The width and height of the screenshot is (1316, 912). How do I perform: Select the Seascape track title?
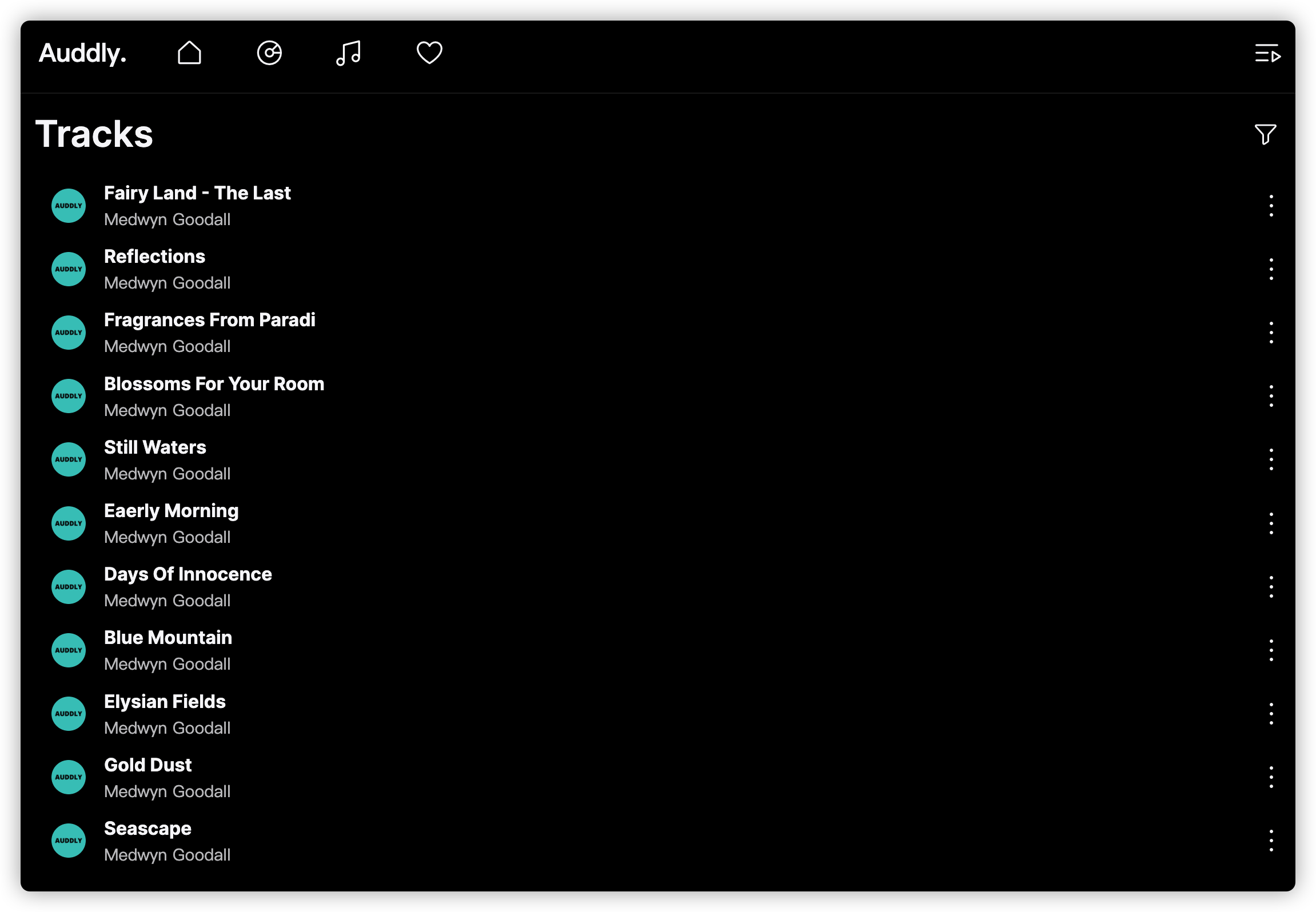point(147,829)
